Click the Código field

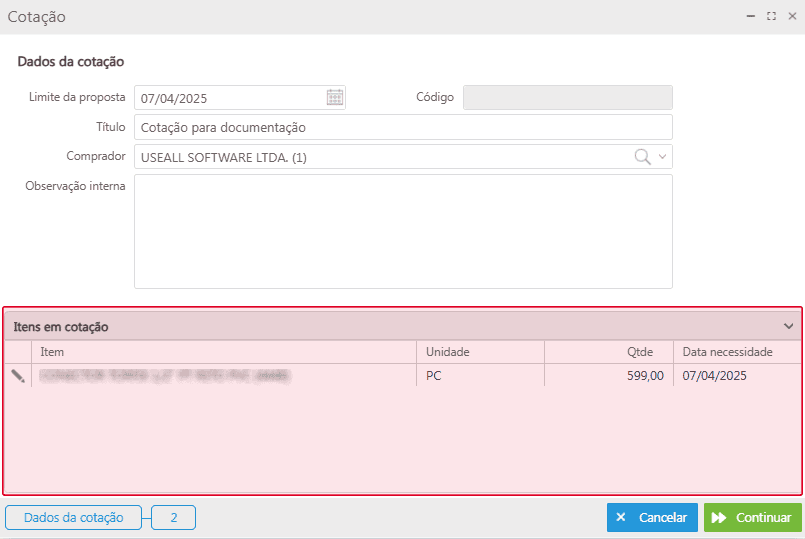568,98
